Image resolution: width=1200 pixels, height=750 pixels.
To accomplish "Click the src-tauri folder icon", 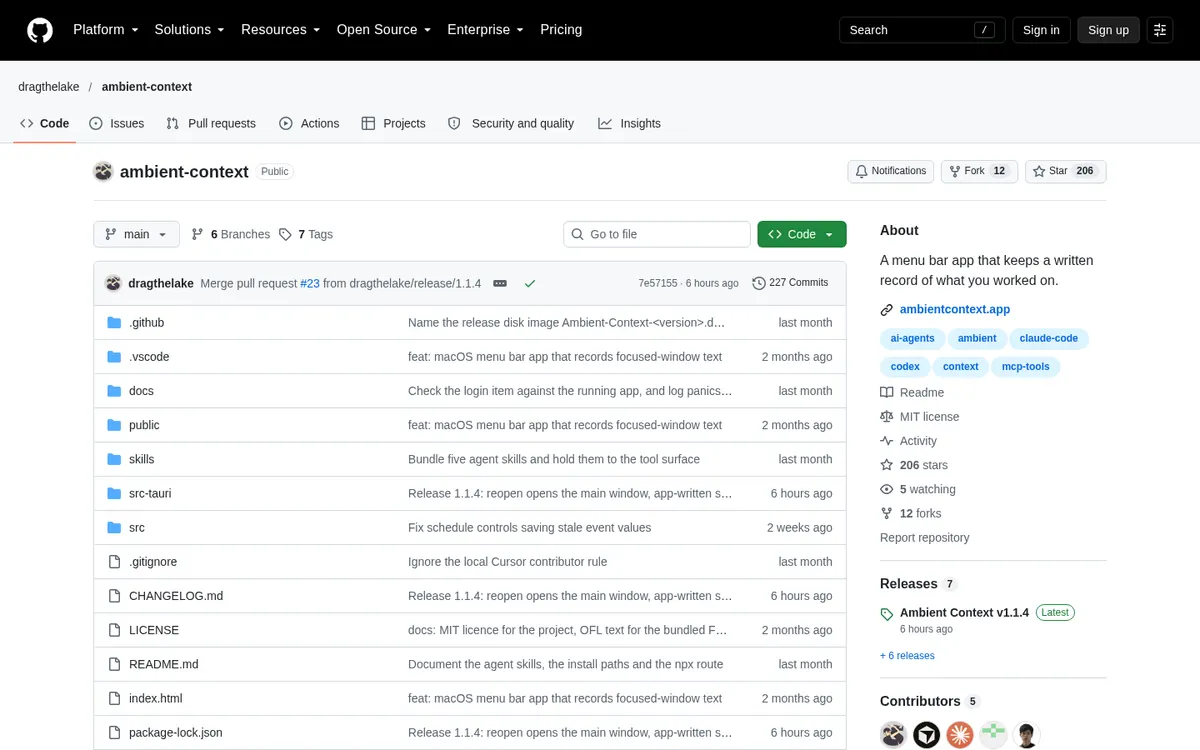I will click(114, 493).
